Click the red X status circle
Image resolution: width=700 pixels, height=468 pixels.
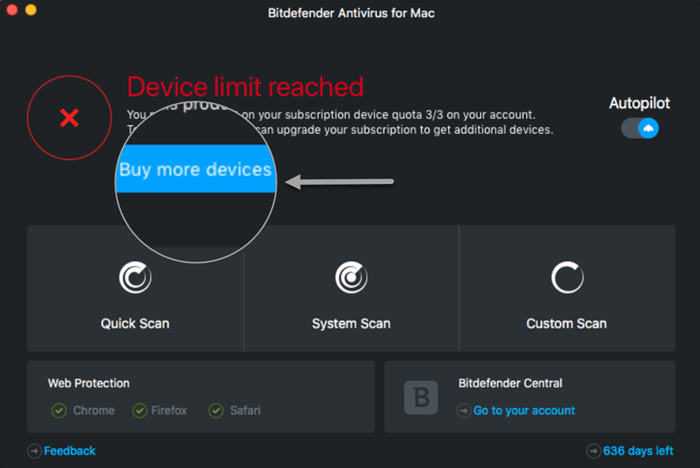click(69, 118)
